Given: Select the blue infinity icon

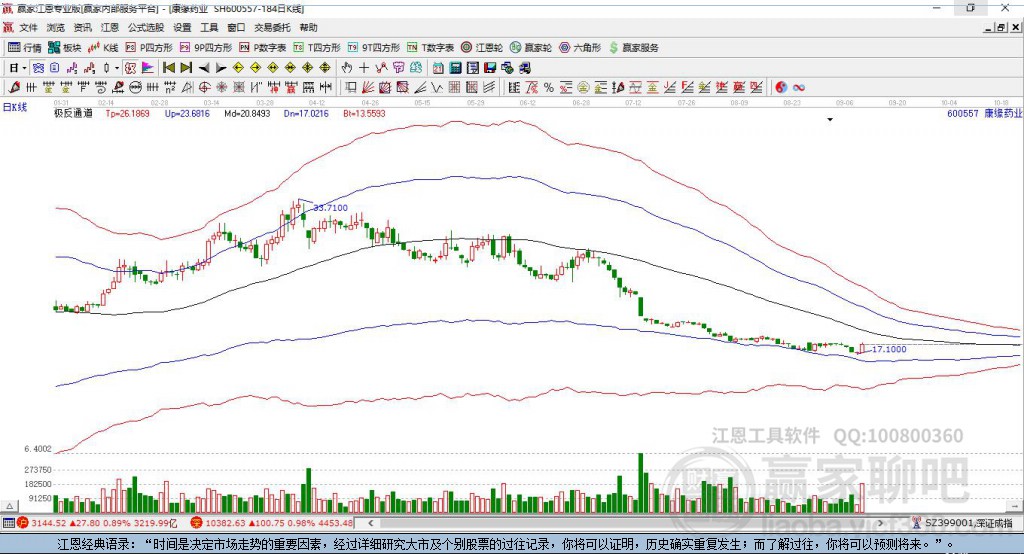Looking at the screenshot, I should pyautogui.click(x=799, y=88).
